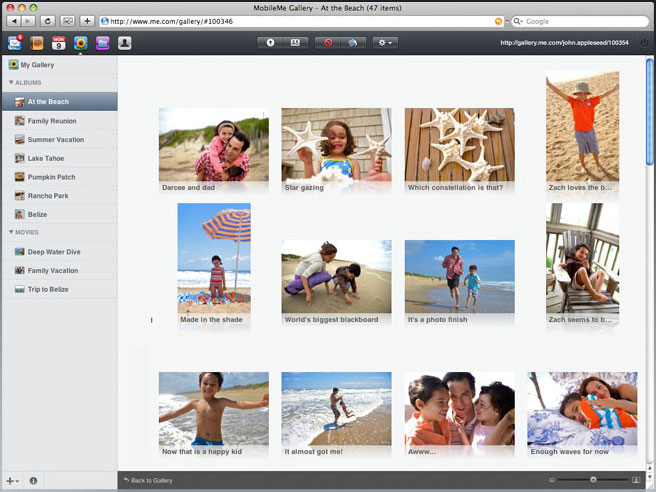Open the Account silhouette icon
Screen dimensions: 656x492
click(x=125, y=43)
